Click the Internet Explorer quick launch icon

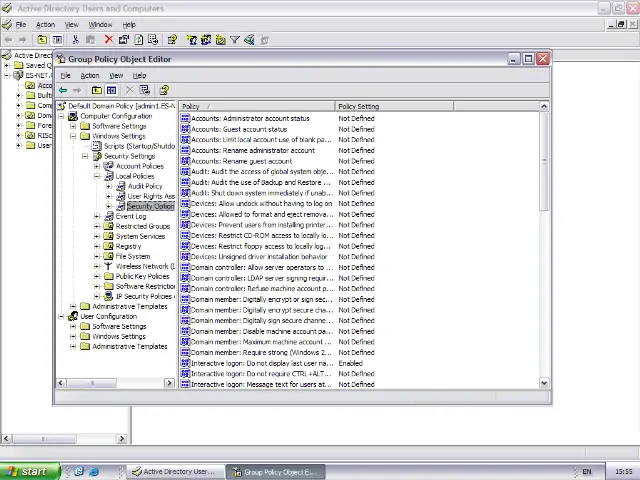coord(94,471)
